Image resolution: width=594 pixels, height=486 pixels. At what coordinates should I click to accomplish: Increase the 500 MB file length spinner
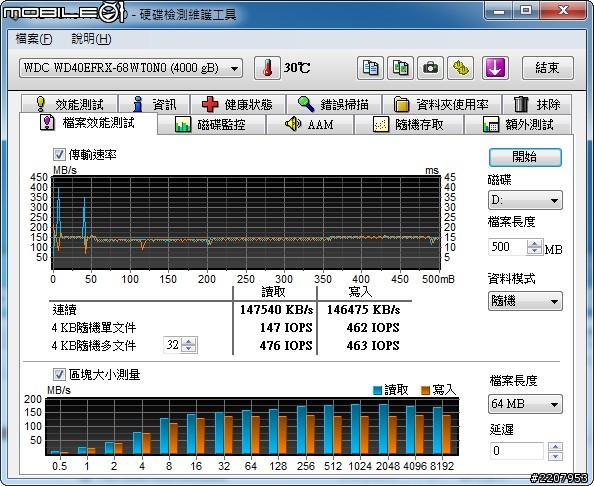pyautogui.click(x=534, y=244)
